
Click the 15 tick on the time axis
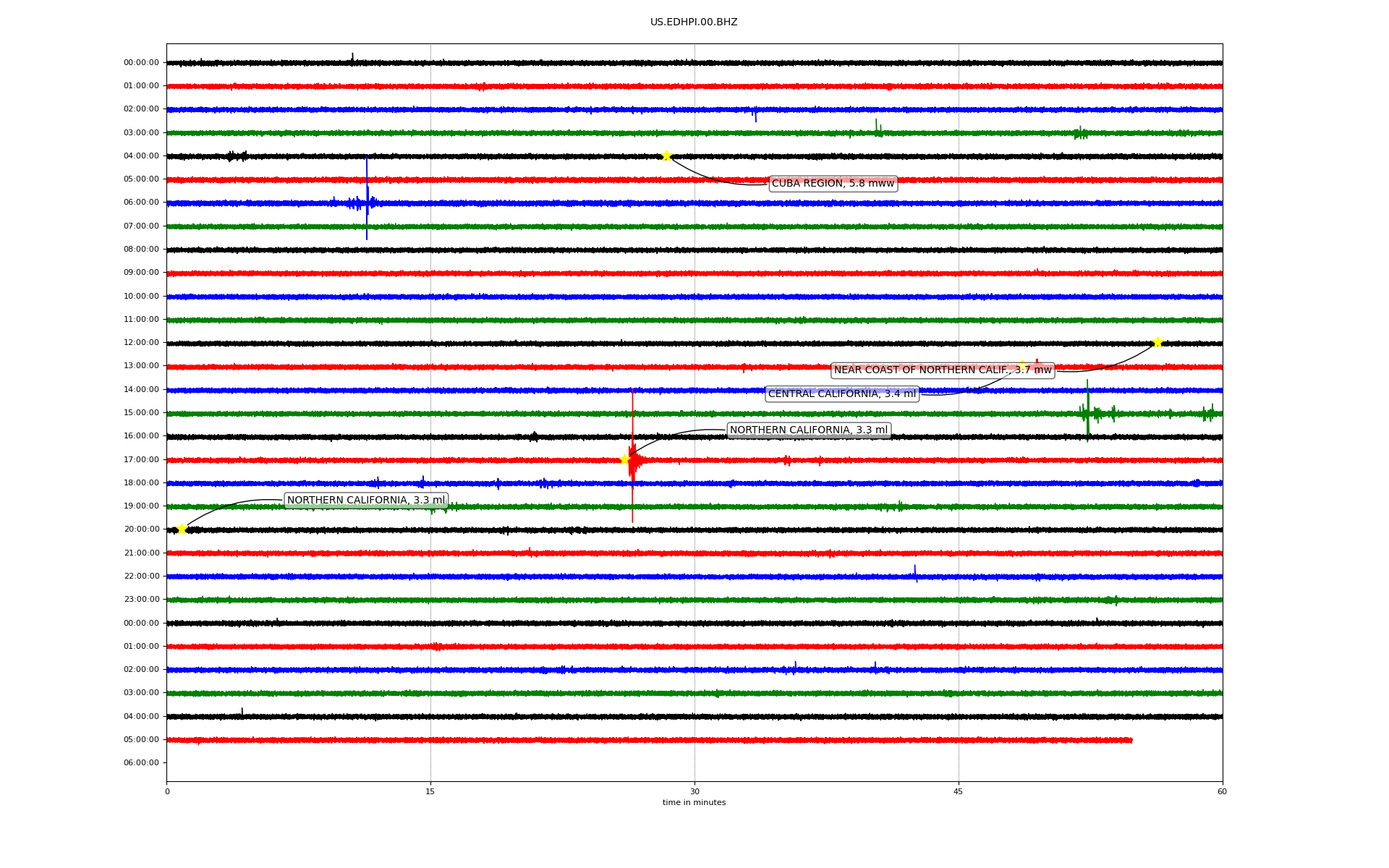point(430,791)
